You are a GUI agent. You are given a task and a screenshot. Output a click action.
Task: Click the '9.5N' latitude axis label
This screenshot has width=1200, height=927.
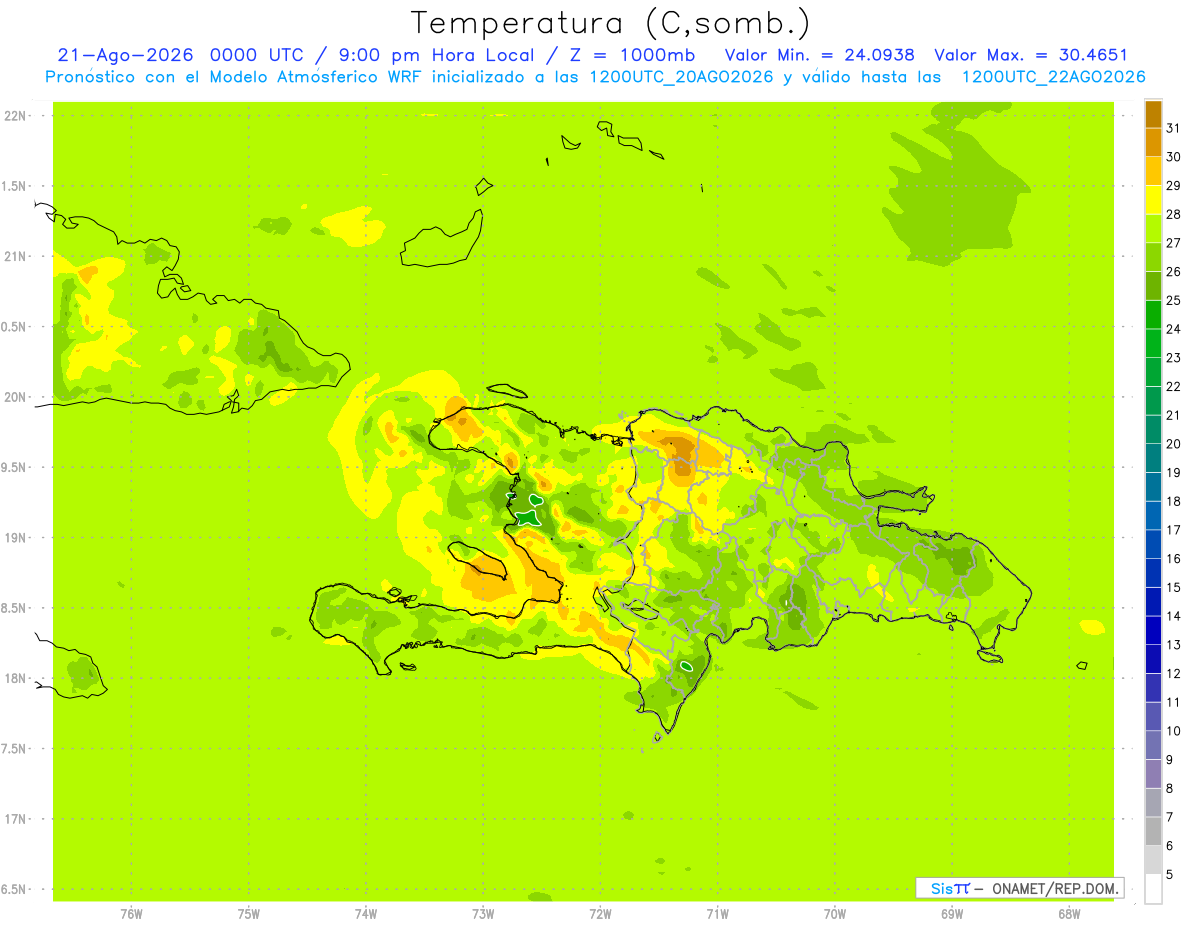click(x=15, y=468)
